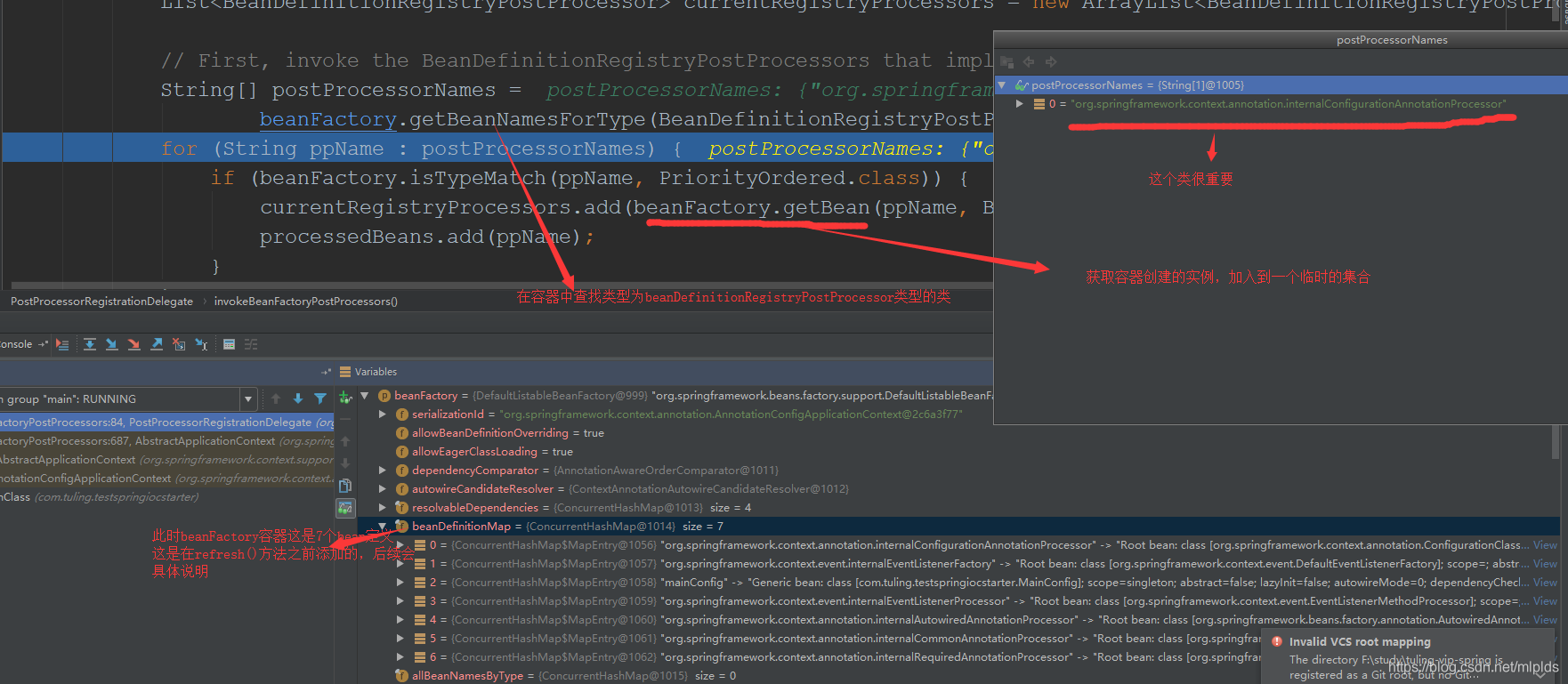Click the red Force Step Into icon
This screenshot has width=1568, height=684.
(x=133, y=344)
